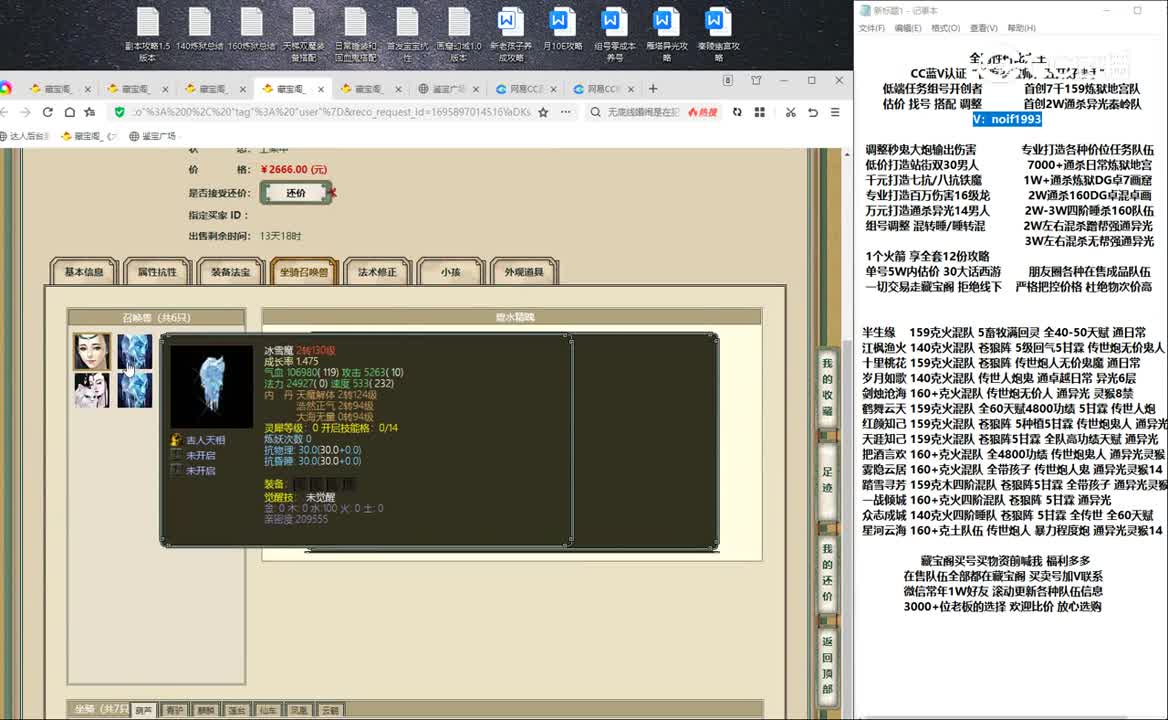The height and width of the screenshot is (720, 1168).
Task: Select the 基本信息 tab
Action: (x=83, y=272)
